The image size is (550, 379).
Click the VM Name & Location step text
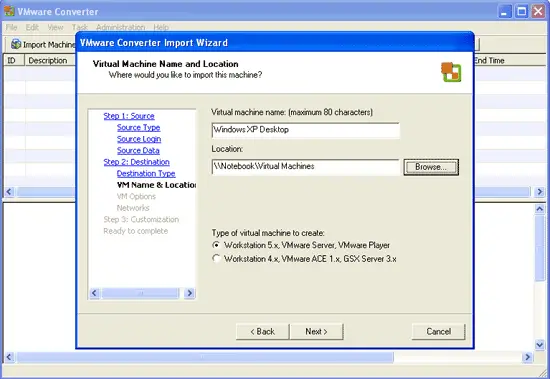pos(156,185)
